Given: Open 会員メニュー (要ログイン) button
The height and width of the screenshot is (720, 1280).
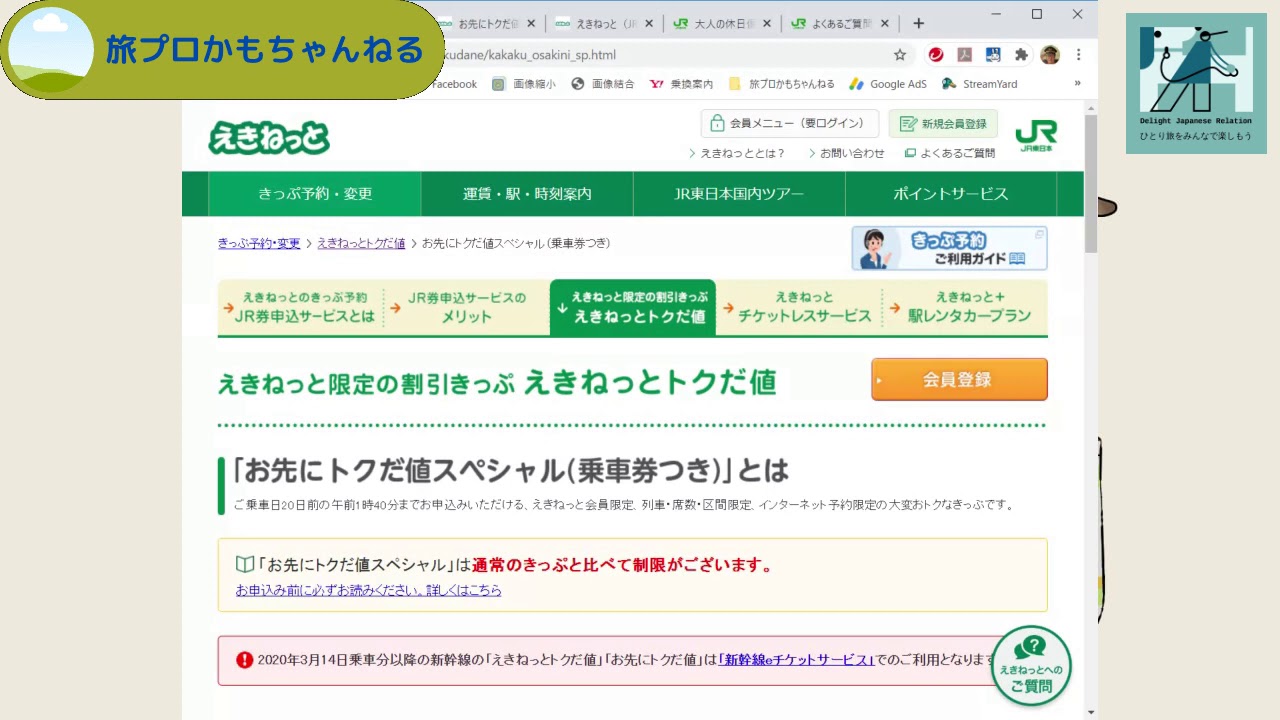Looking at the screenshot, I should [790, 124].
